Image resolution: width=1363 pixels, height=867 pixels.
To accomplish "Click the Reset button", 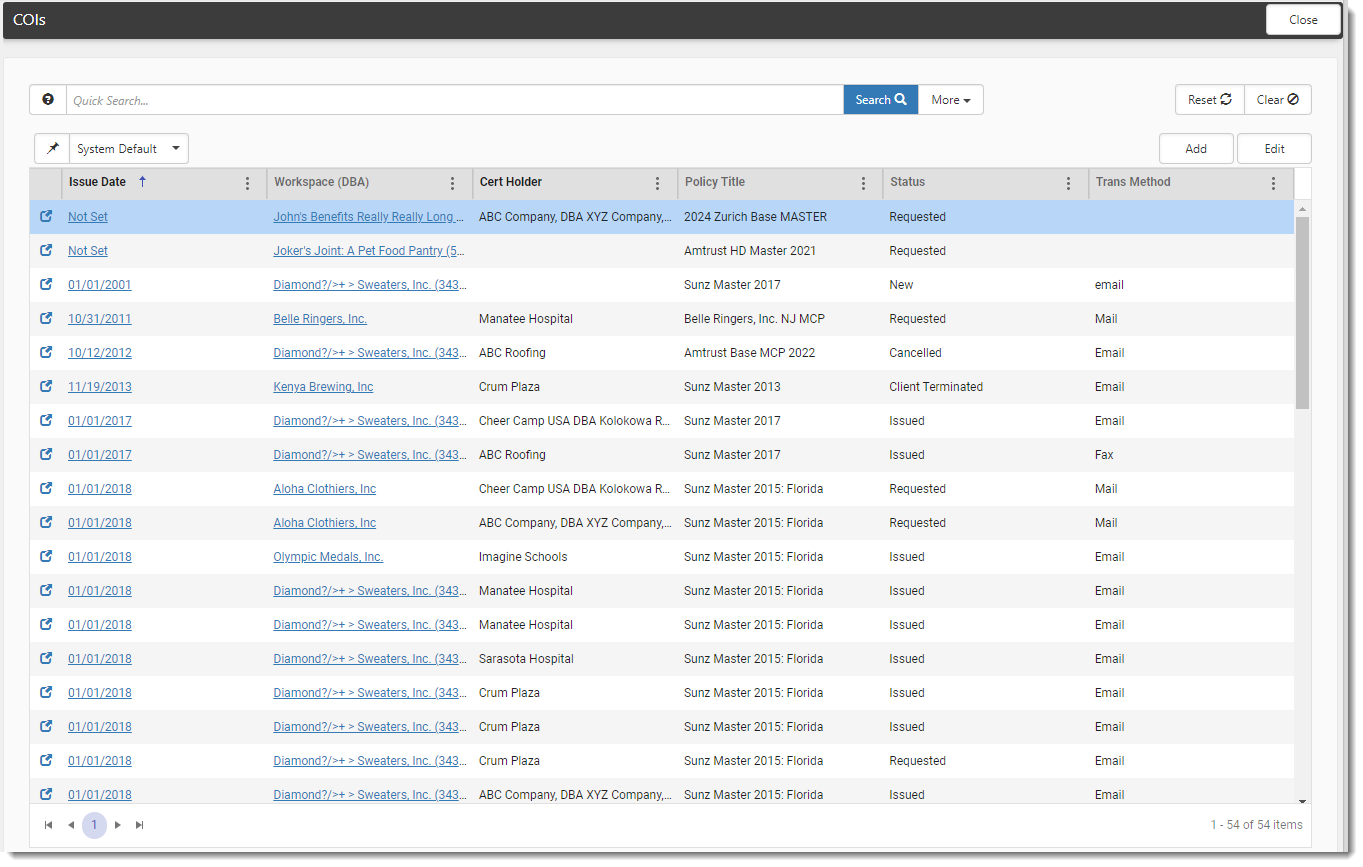I will click(1210, 100).
